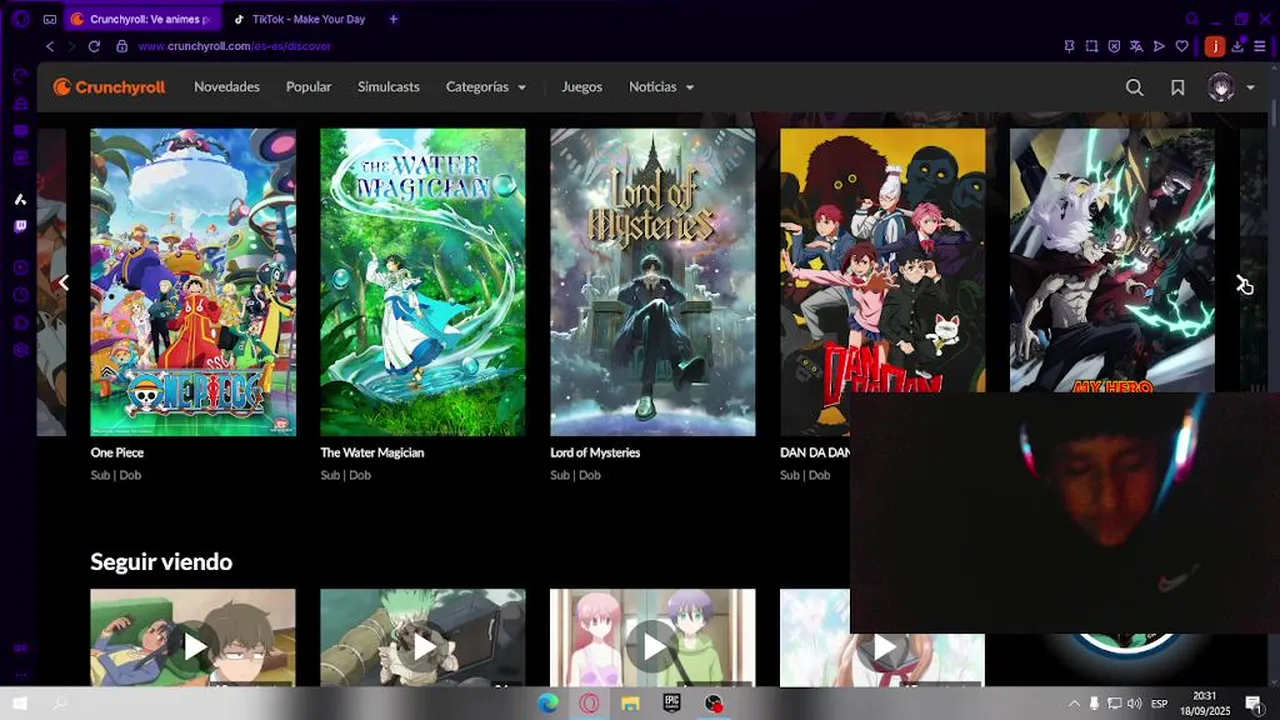Open the orange j profile extension
The width and height of the screenshot is (1280, 720).
(1214, 46)
